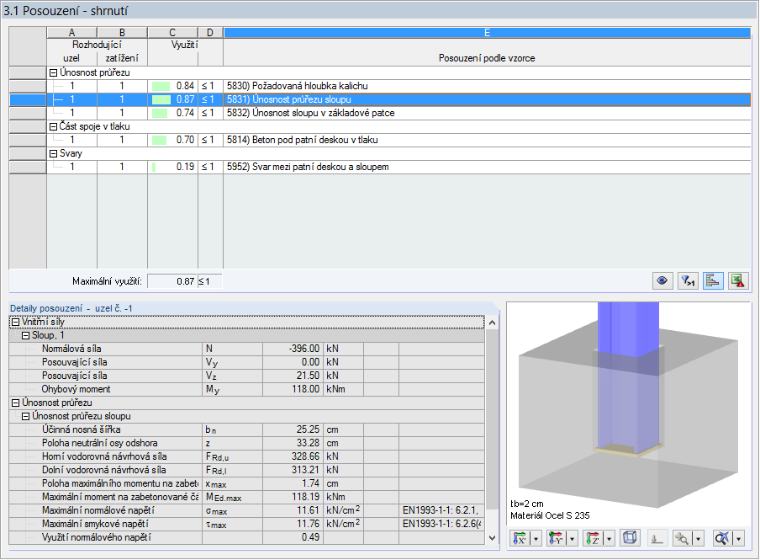The height and width of the screenshot is (560, 760).
Task: Click the 0.84 utilization green bar
Action: [161, 86]
